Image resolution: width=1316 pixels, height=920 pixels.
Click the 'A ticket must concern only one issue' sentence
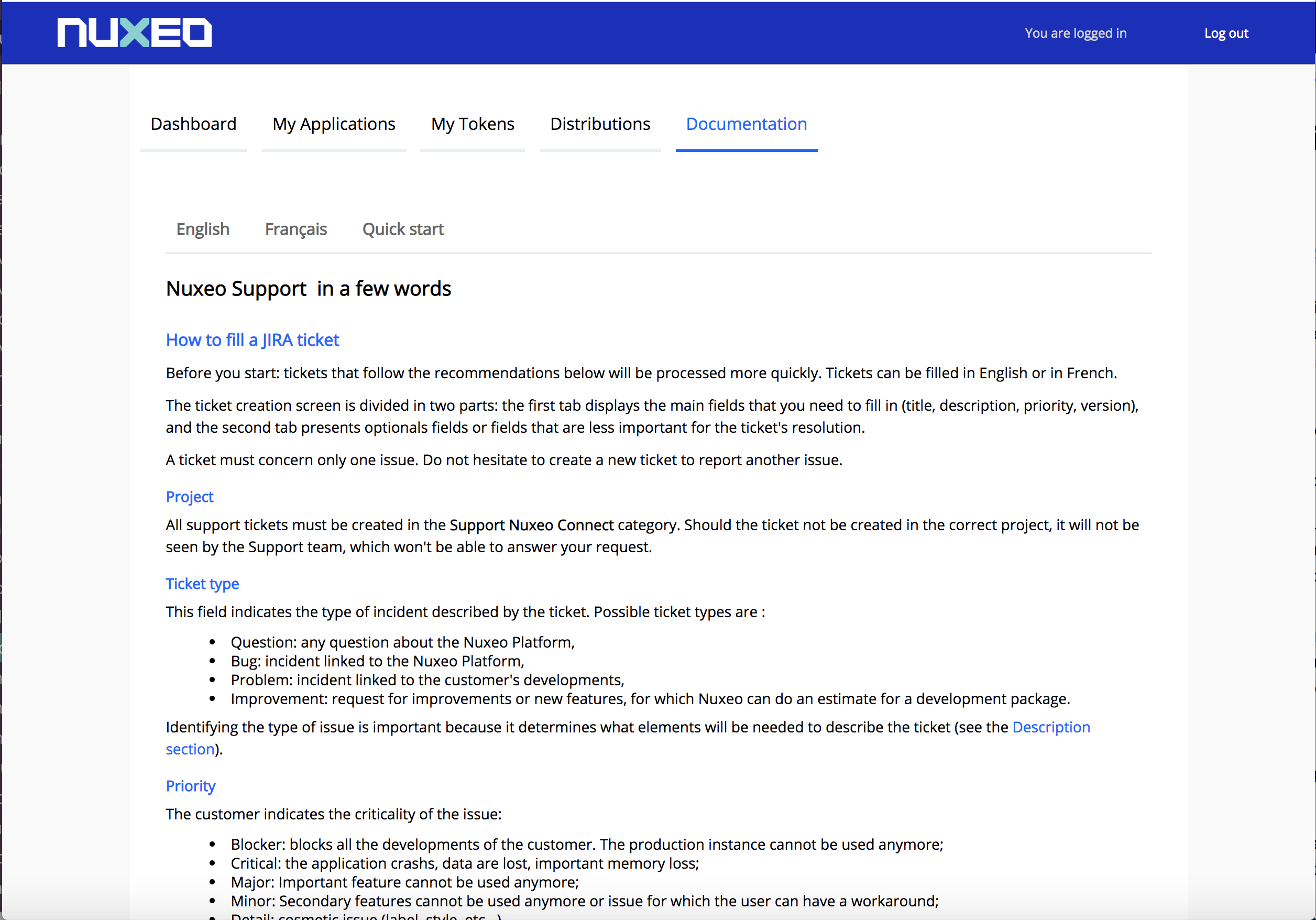click(x=504, y=461)
